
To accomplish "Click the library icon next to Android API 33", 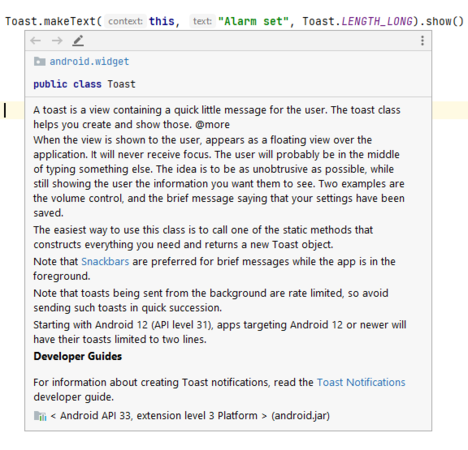I will [40, 416].
